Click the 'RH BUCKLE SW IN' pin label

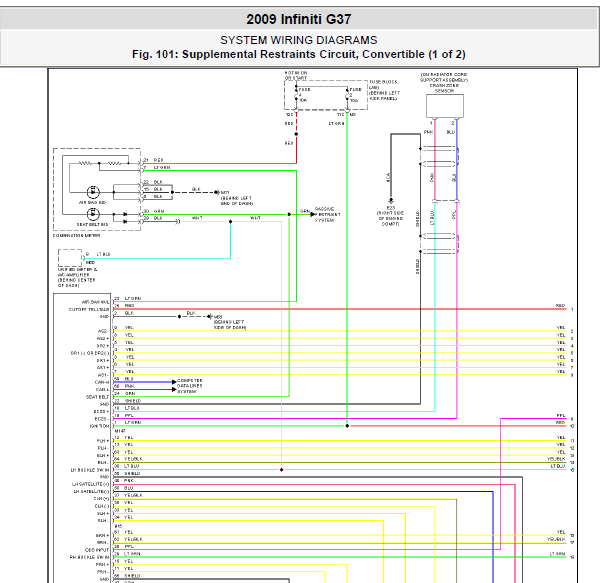89,557
